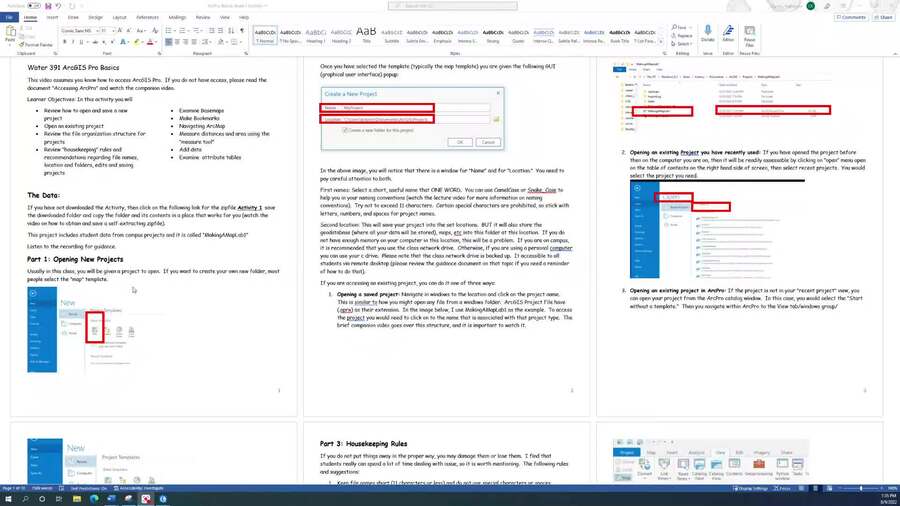Open File Explorer from the taskbar
This screenshot has height=506, width=900.
[76, 499]
